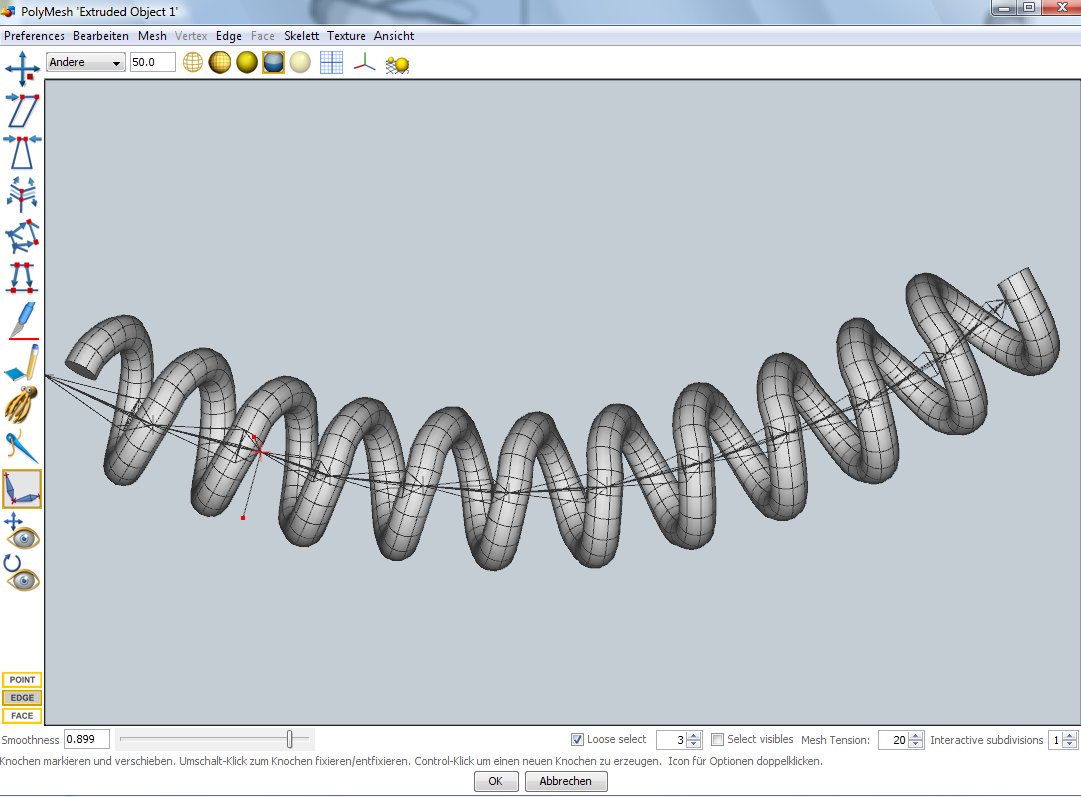Switch to wireframe sphere display mode
Screen dimensions: 1081x797
click(192, 62)
